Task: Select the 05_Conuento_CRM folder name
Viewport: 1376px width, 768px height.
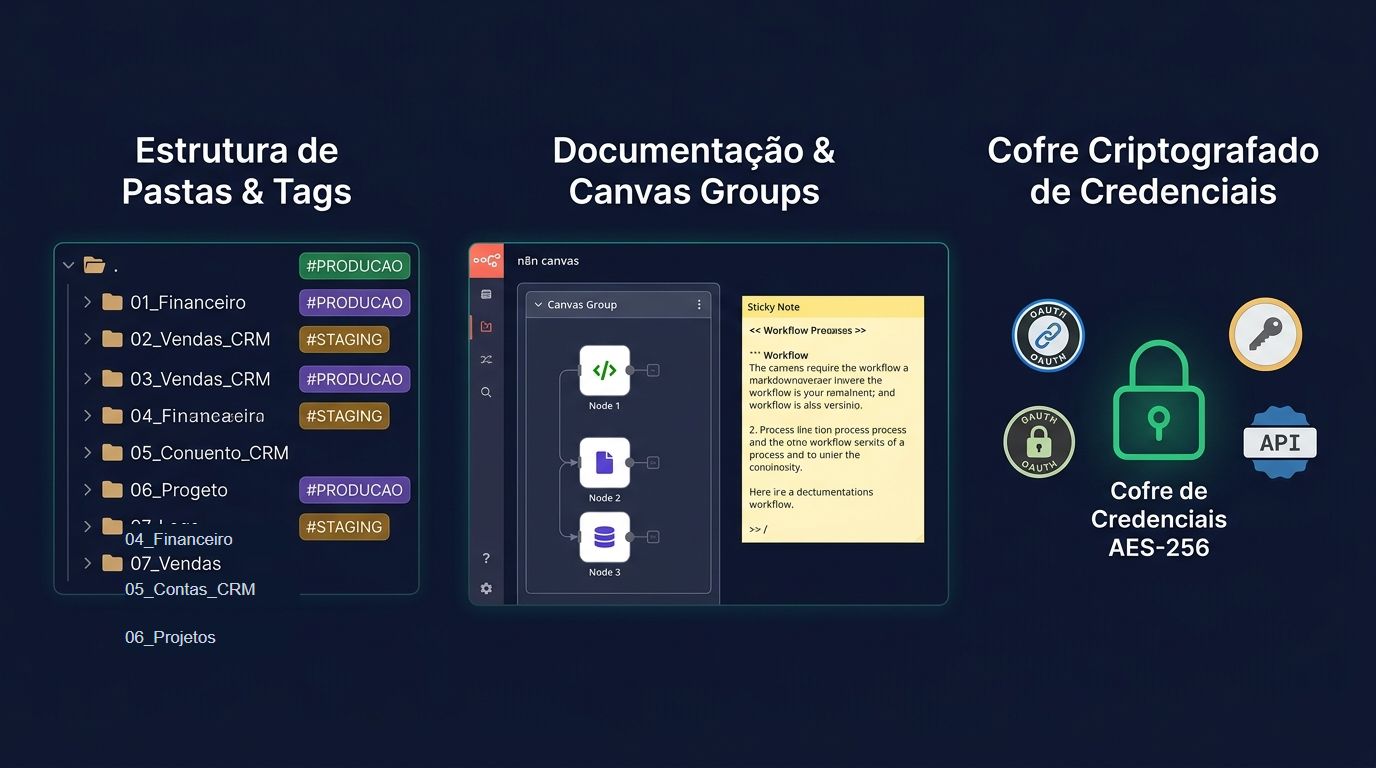Action: point(209,453)
